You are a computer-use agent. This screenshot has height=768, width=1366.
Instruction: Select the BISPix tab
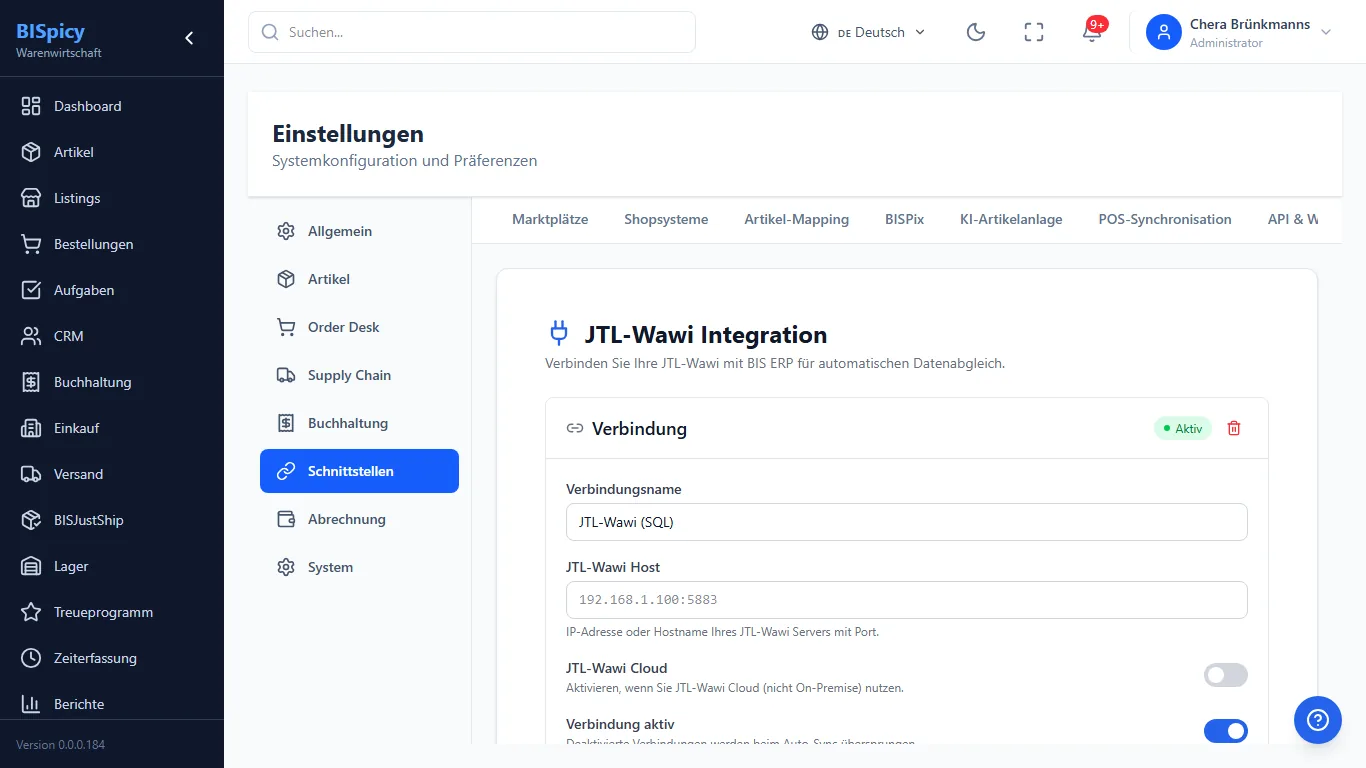(904, 219)
